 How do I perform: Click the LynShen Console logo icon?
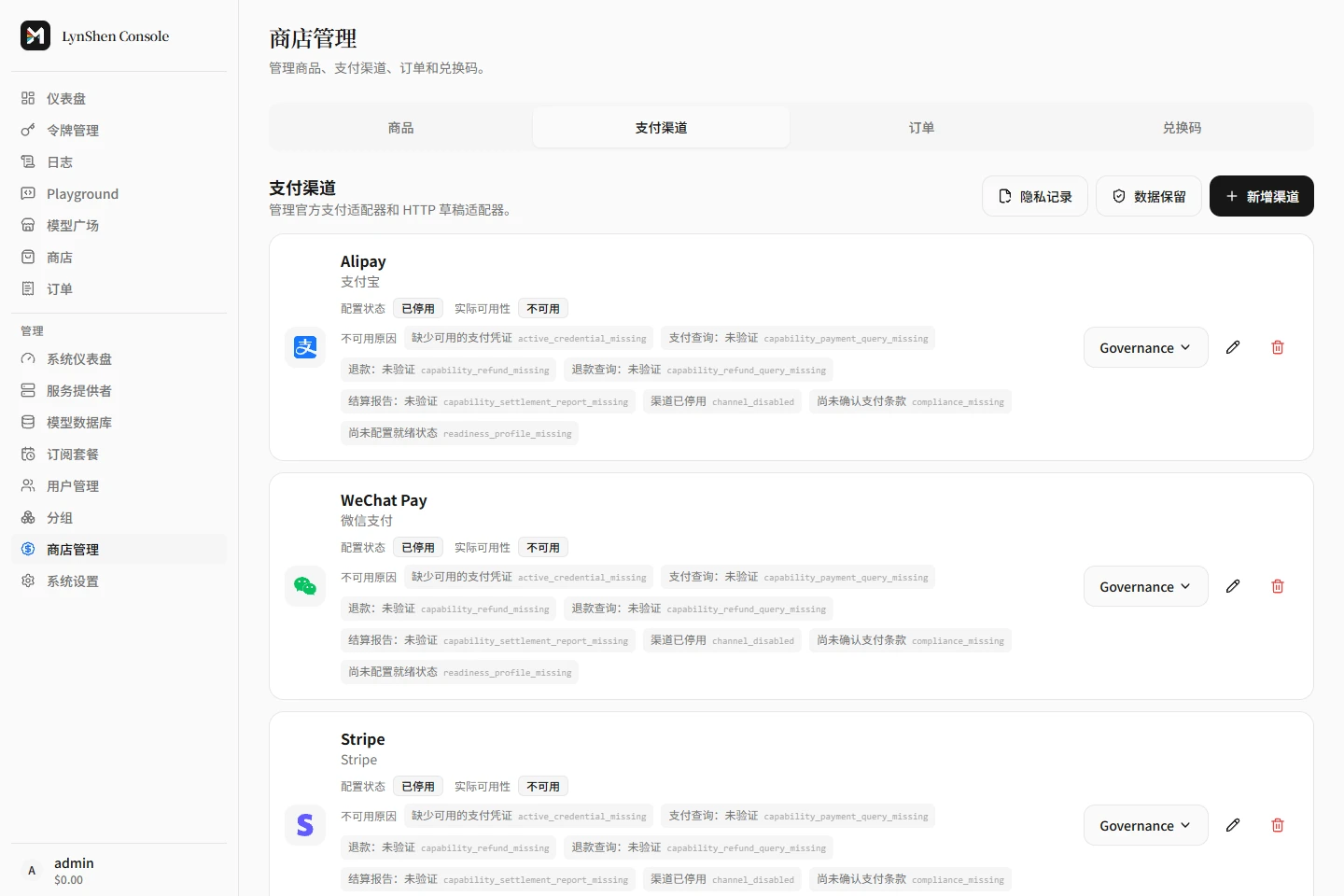tap(35, 35)
